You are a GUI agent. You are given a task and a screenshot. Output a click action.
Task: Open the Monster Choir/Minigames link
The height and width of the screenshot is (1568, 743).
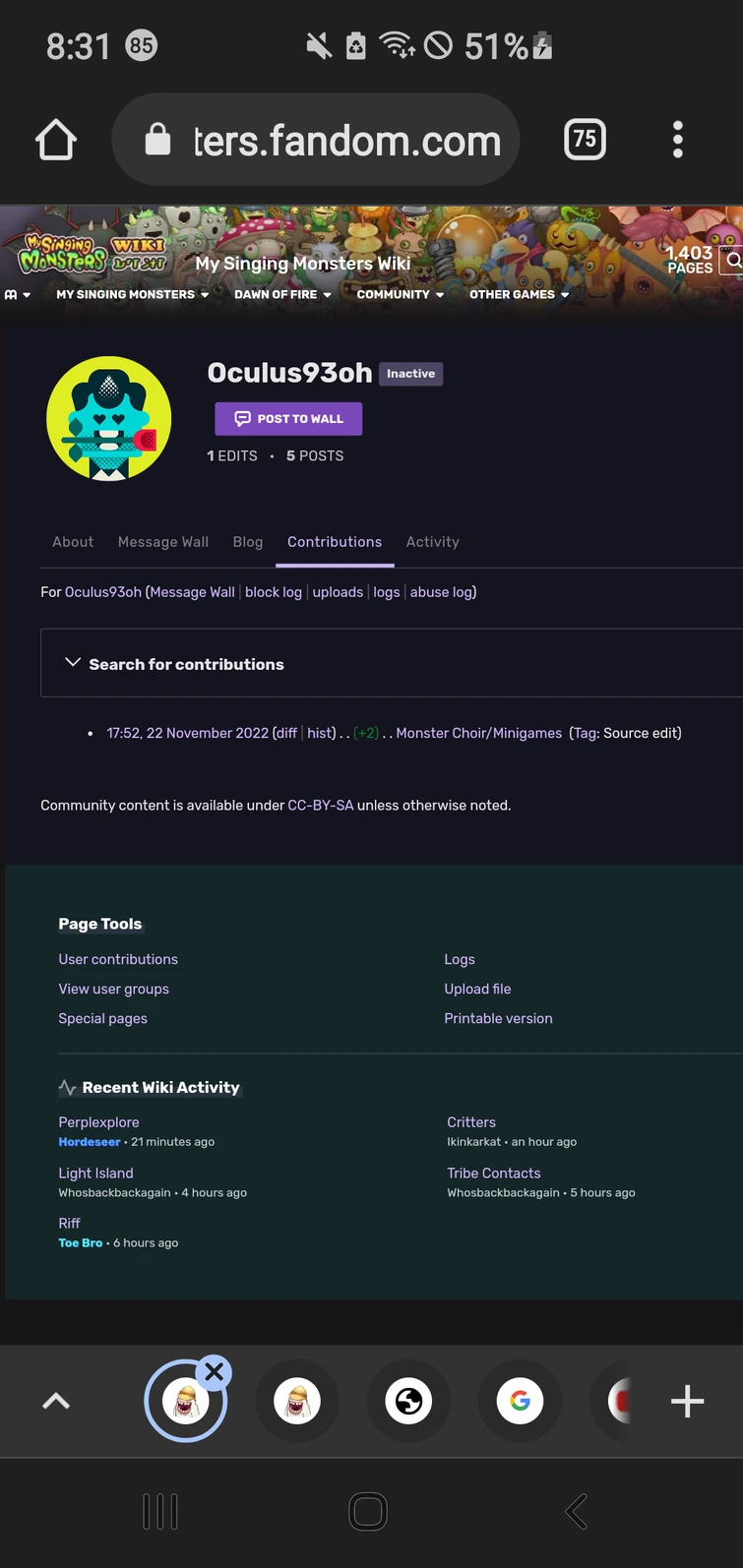[478, 733]
